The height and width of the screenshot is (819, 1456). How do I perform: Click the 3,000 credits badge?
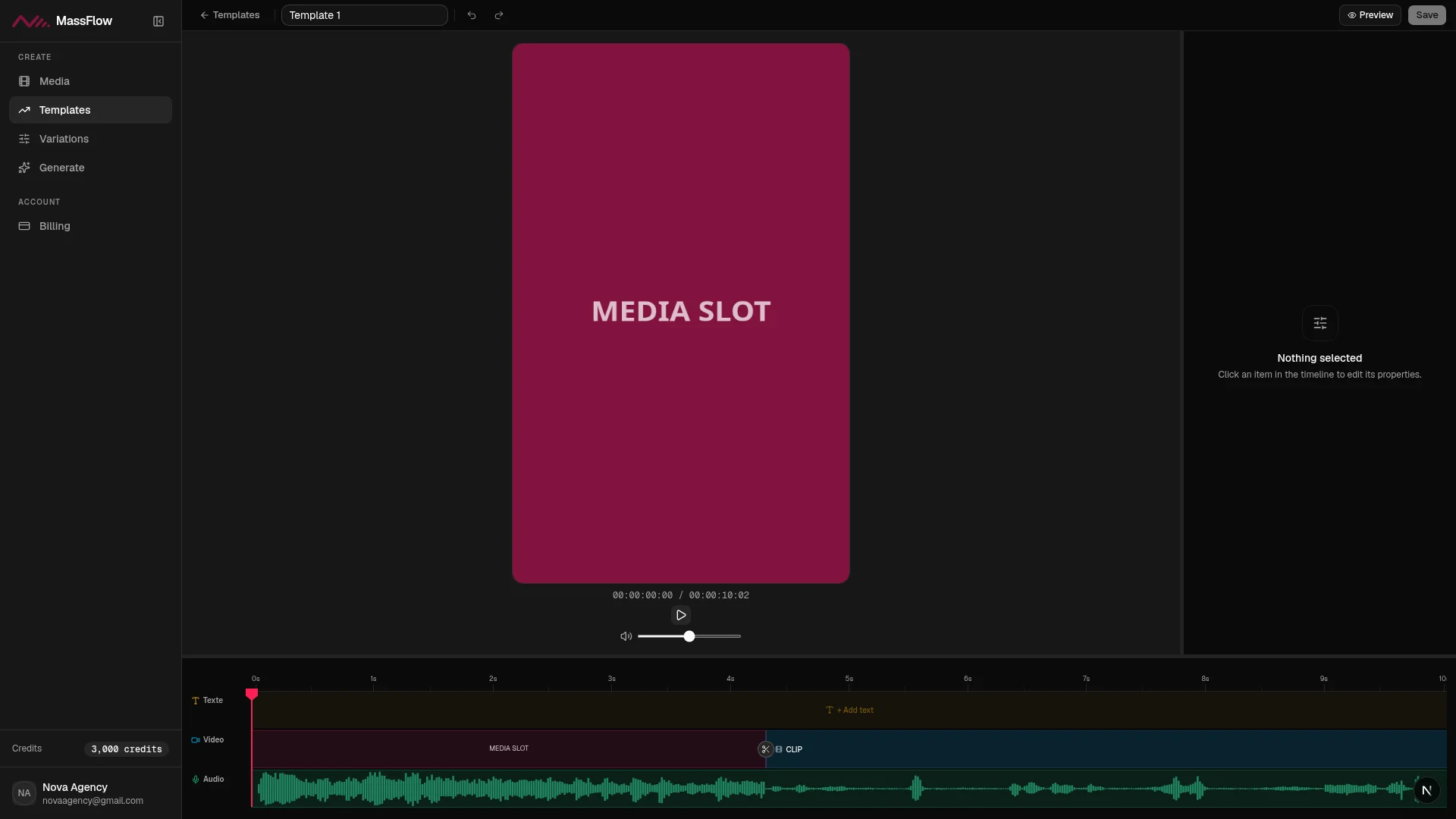(x=126, y=749)
